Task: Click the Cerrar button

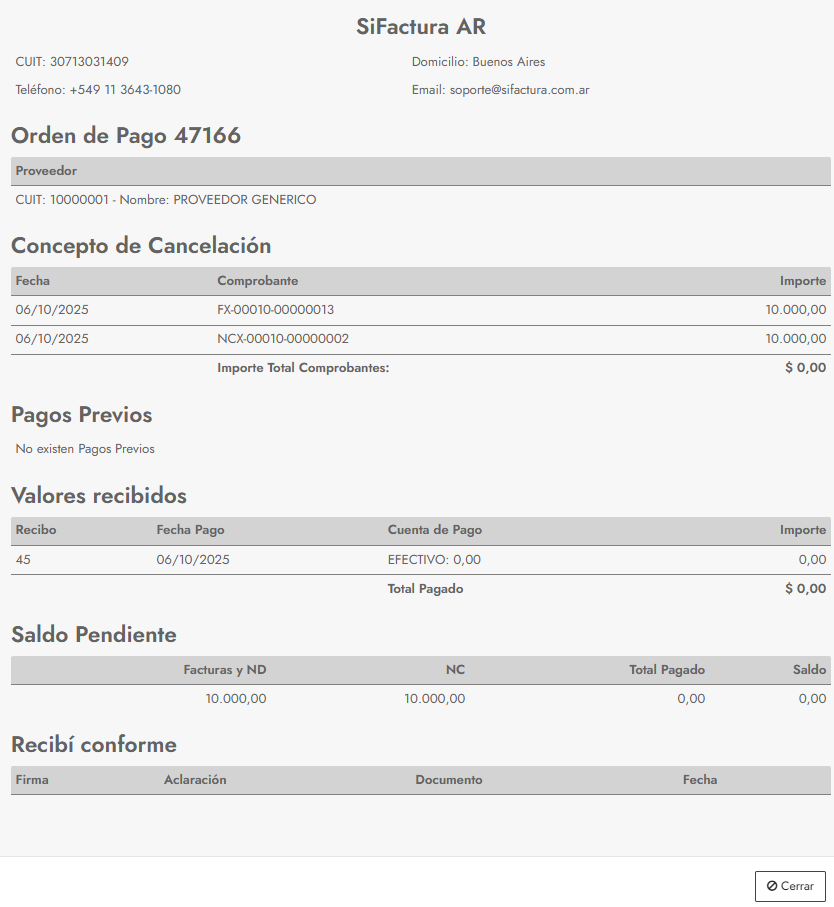Action: coord(790,886)
